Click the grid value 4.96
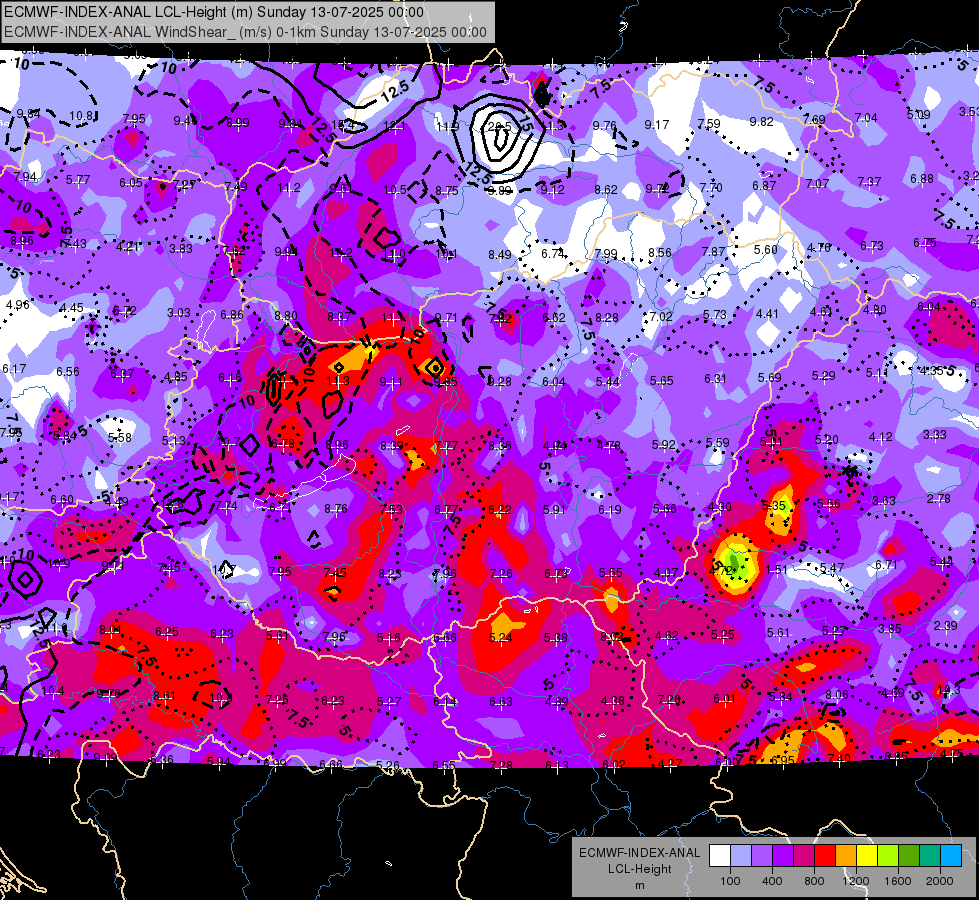The image size is (979, 900). [17, 305]
